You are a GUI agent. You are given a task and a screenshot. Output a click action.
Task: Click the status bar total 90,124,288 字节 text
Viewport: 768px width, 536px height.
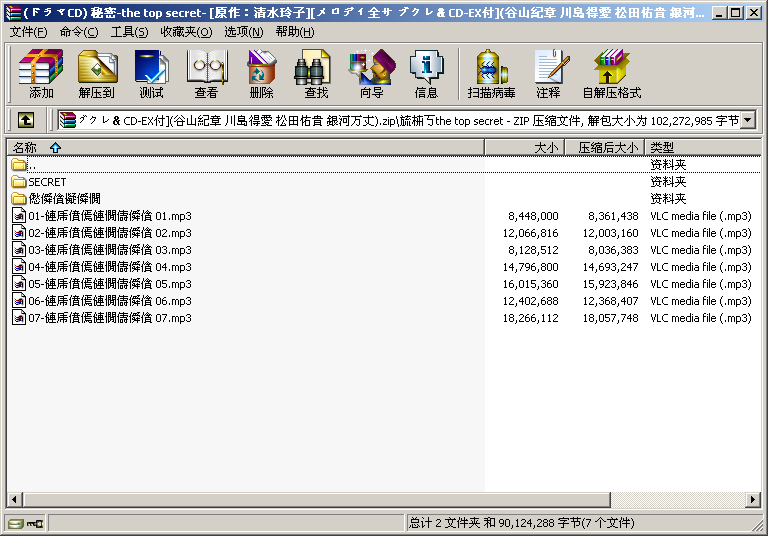point(521,523)
